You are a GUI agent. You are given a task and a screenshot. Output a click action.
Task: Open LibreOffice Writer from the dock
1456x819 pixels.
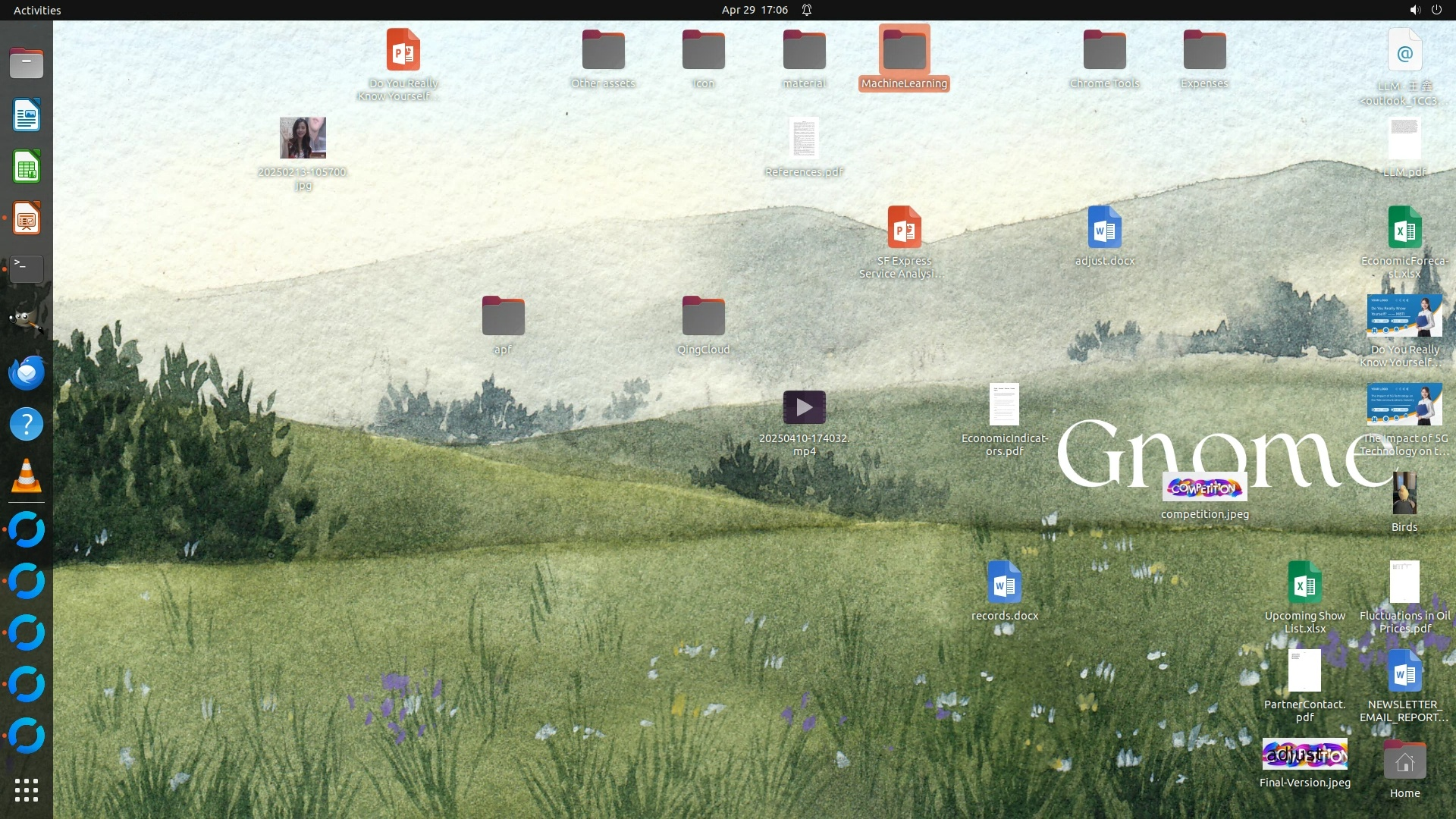27,115
